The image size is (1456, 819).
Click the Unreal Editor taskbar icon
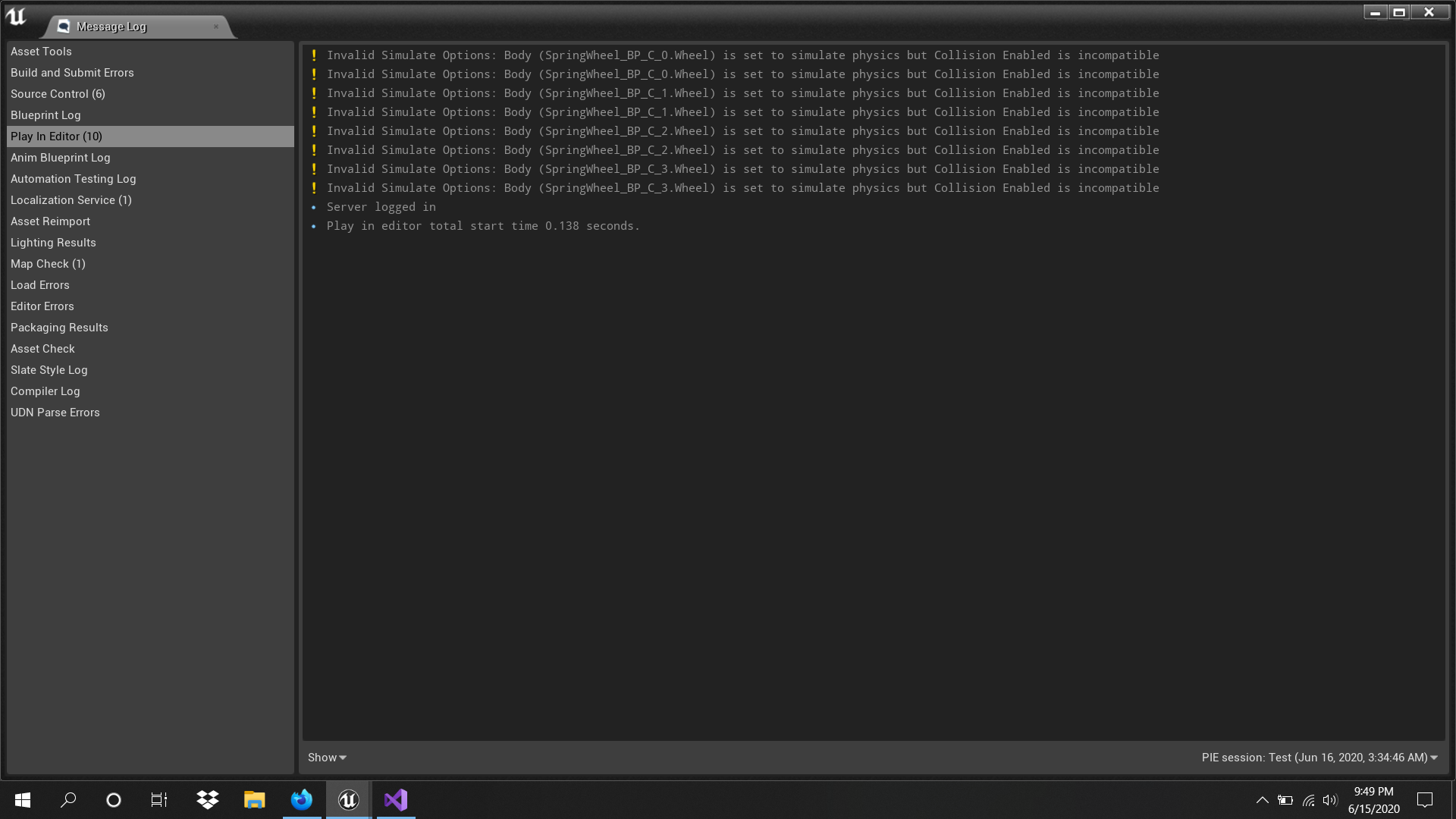click(348, 799)
